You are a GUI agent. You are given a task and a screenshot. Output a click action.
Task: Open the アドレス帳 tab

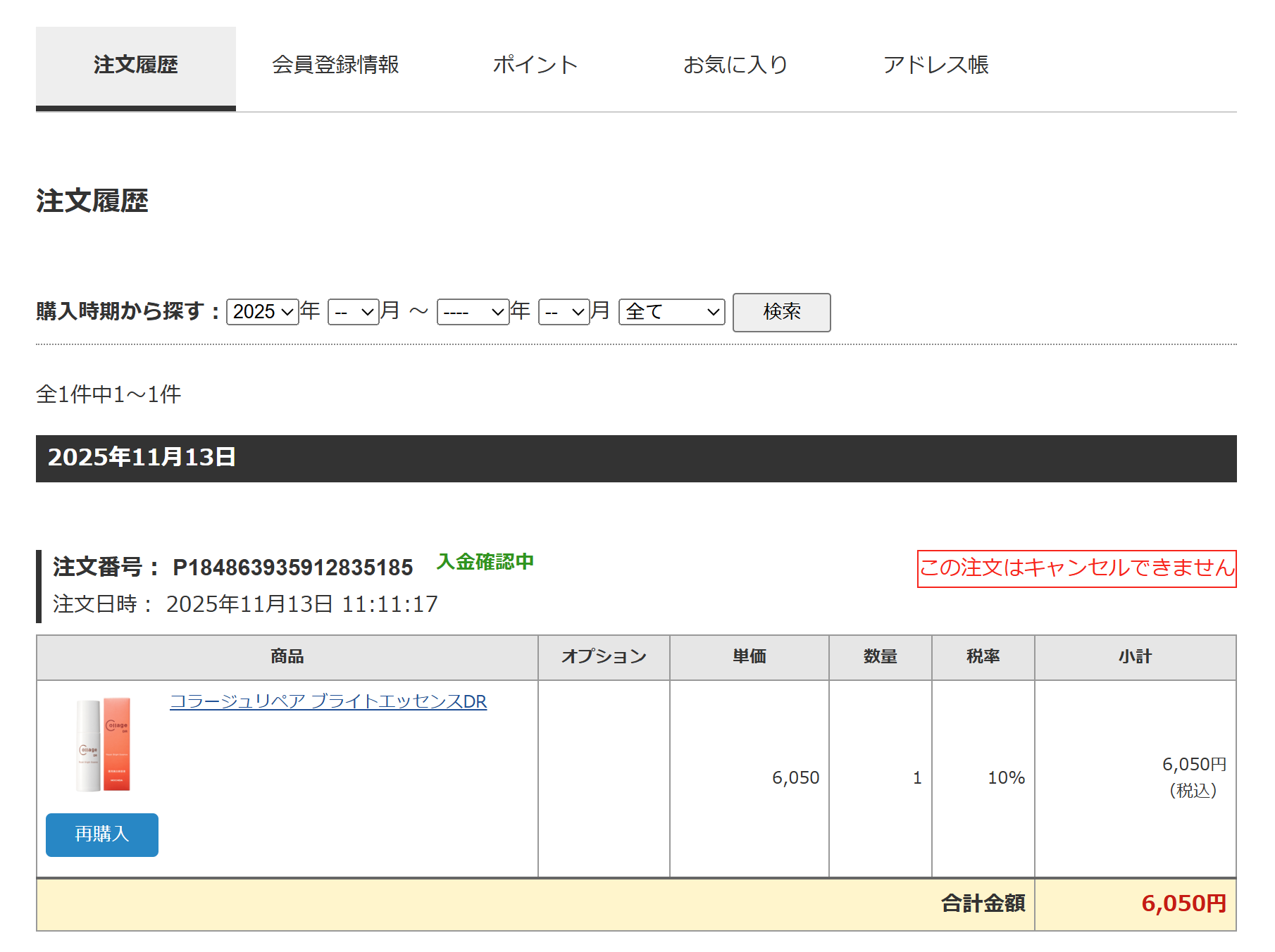tap(937, 65)
